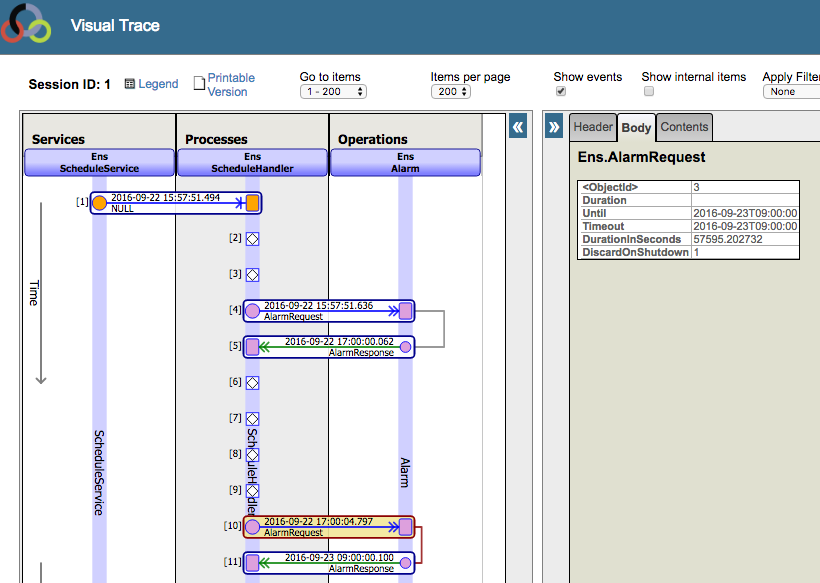
Task: Click the purple circle on message 4 AlarmRequest
Action: coord(252,311)
